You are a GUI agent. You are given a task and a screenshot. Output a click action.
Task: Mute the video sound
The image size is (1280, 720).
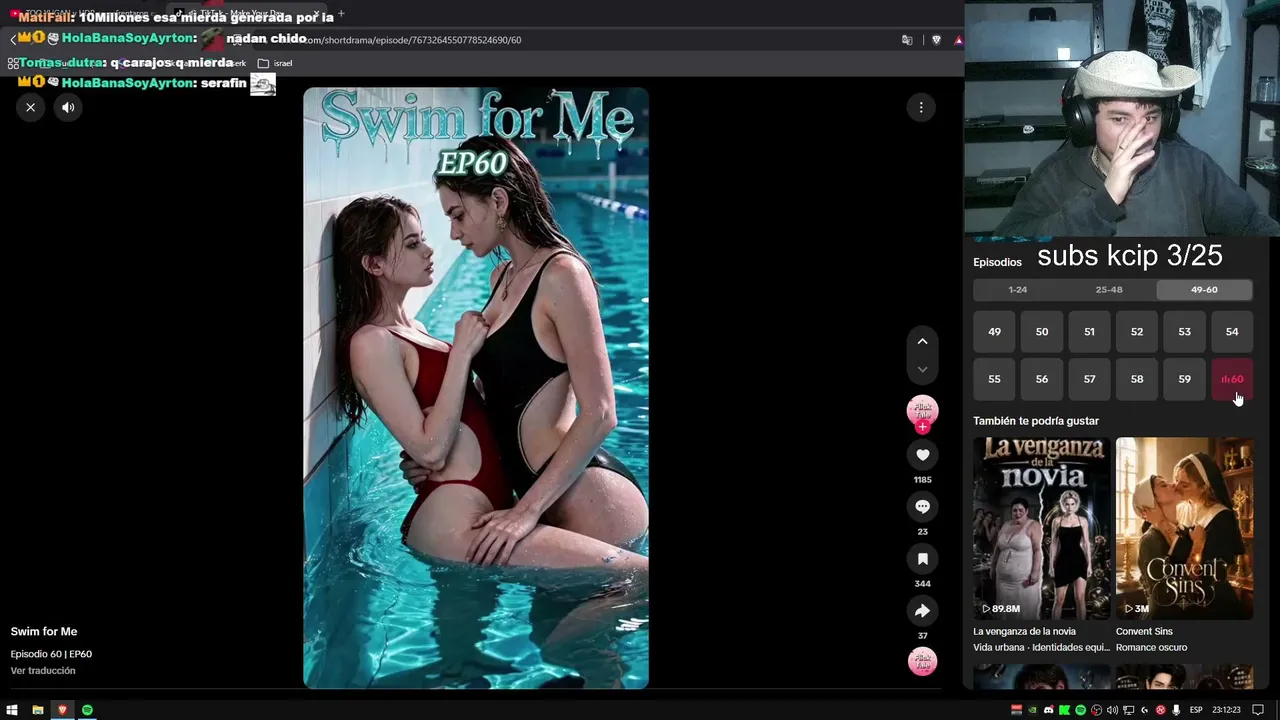point(68,107)
